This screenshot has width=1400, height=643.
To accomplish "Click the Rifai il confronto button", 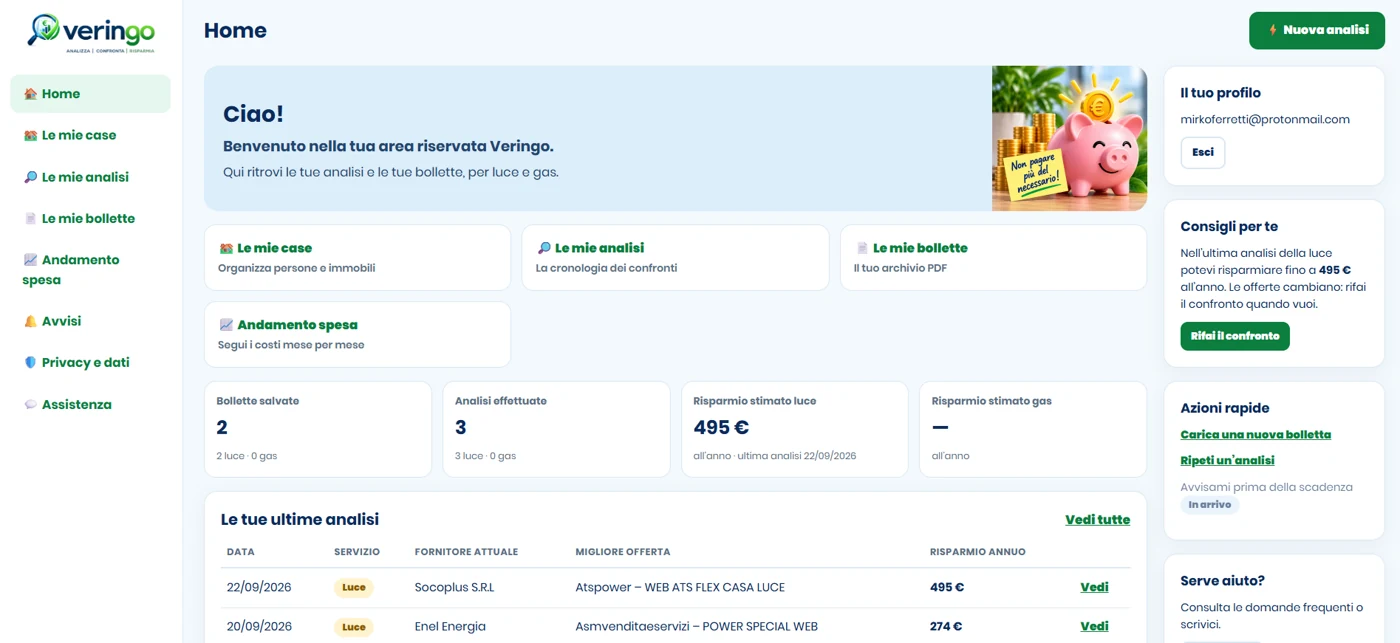I will 1235,336.
